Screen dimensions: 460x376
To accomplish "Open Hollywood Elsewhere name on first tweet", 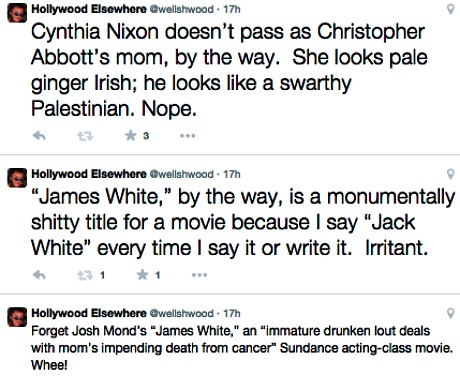I will (x=89, y=9).
